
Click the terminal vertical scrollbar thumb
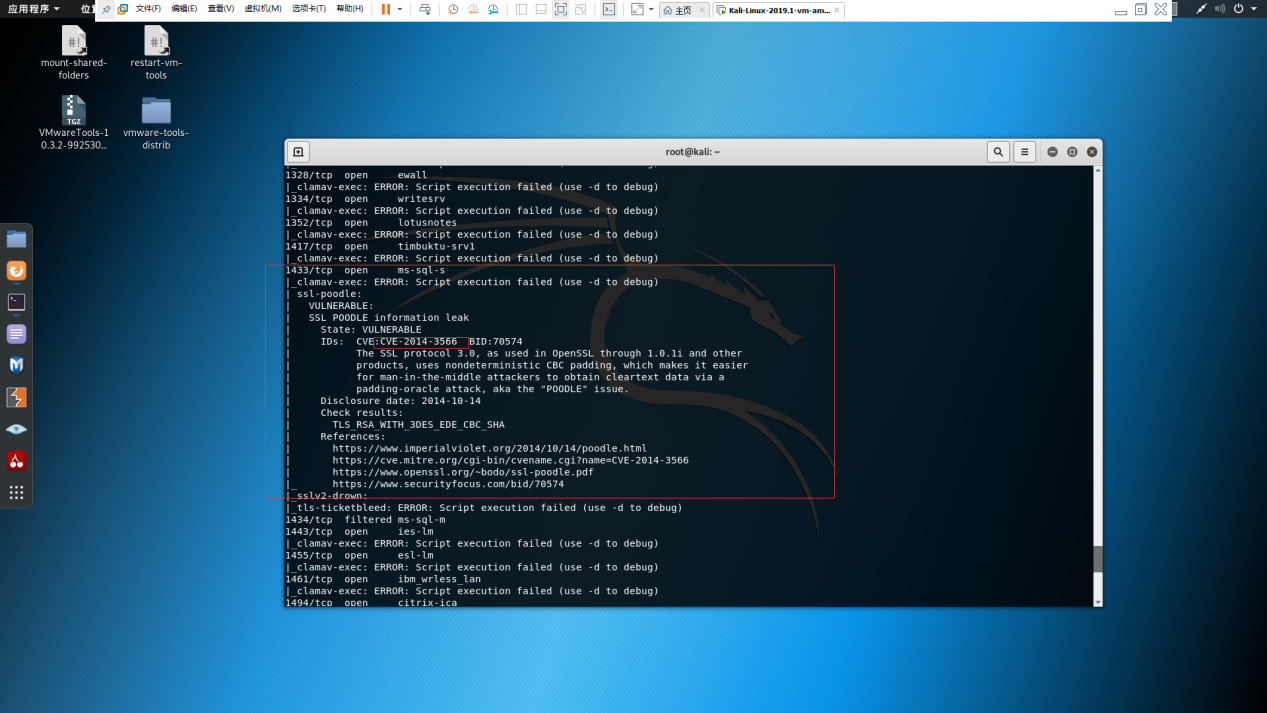click(1098, 559)
